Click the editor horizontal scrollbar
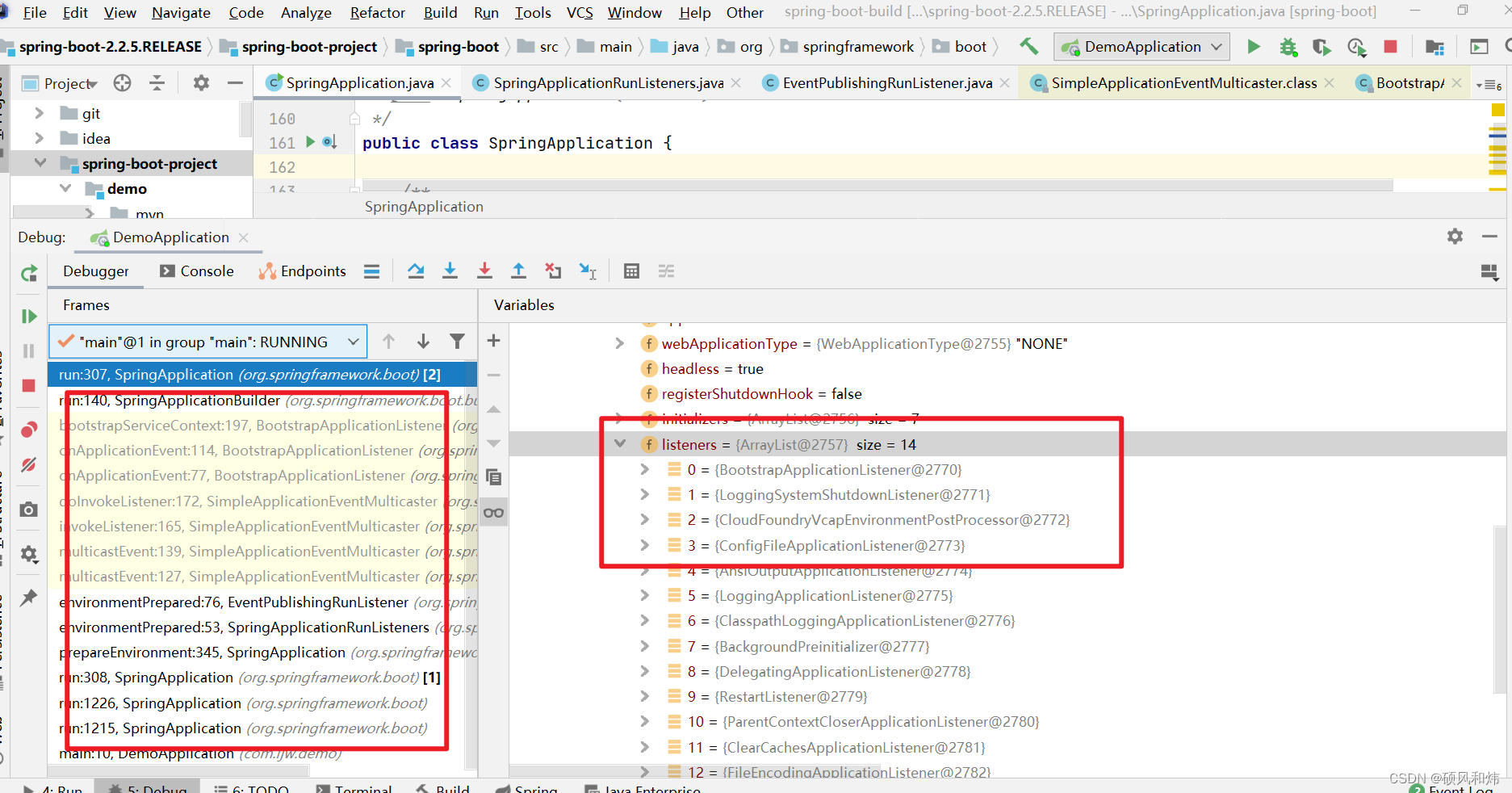The width and height of the screenshot is (1512, 793). pyautogui.click(x=877, y=186)
